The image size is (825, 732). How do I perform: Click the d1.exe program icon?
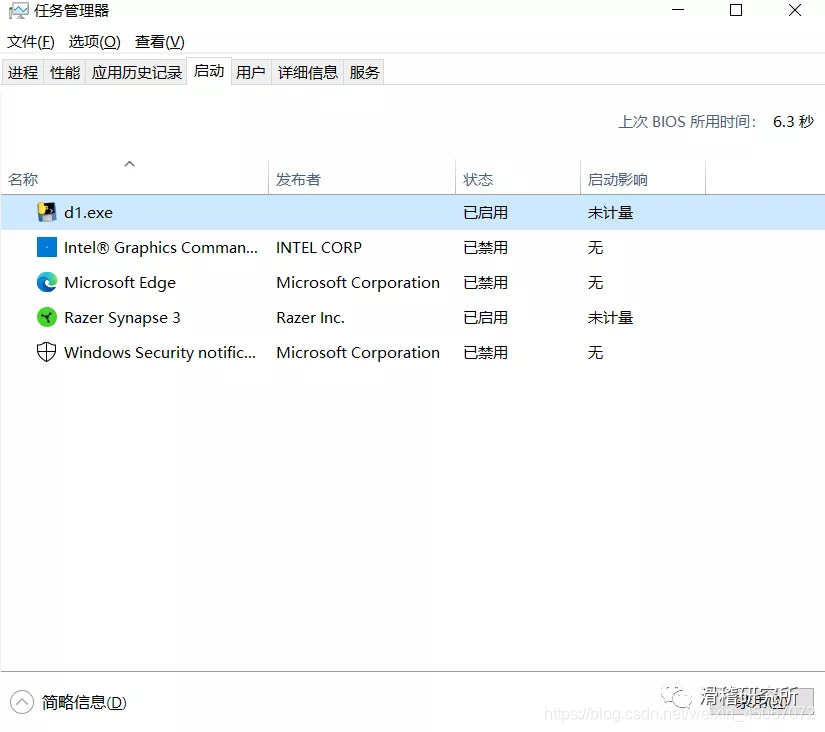tap(46, 212)
